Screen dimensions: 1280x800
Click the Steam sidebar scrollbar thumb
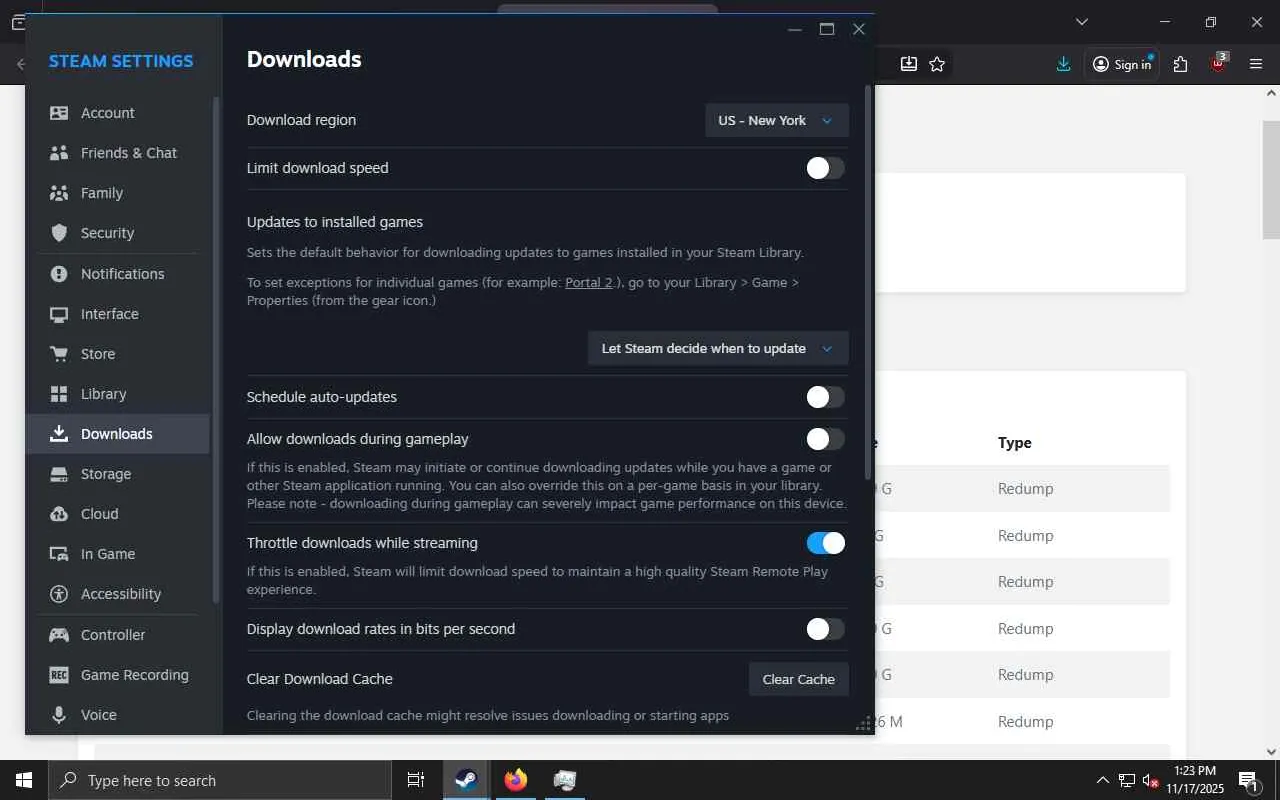(216, 350)
